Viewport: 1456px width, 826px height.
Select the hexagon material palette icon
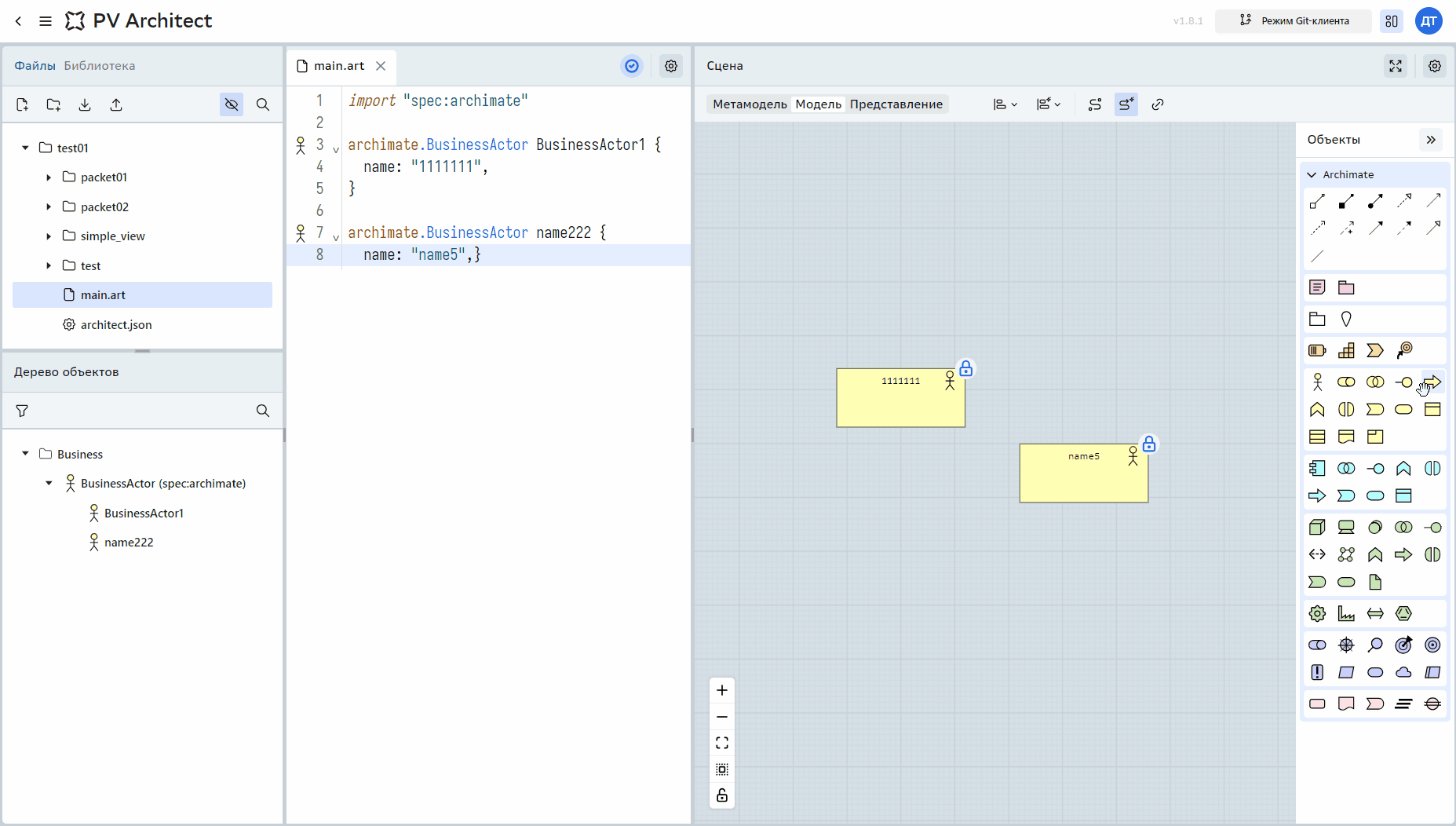1404,613
